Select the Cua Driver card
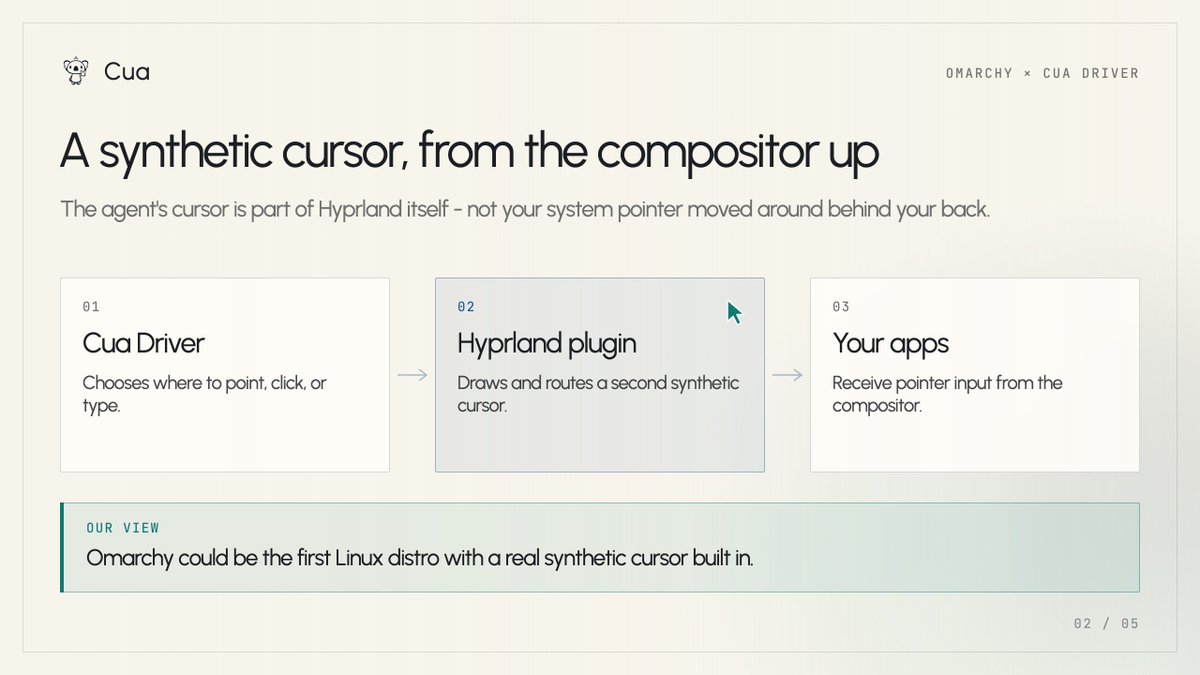 (x=225, y=375)
